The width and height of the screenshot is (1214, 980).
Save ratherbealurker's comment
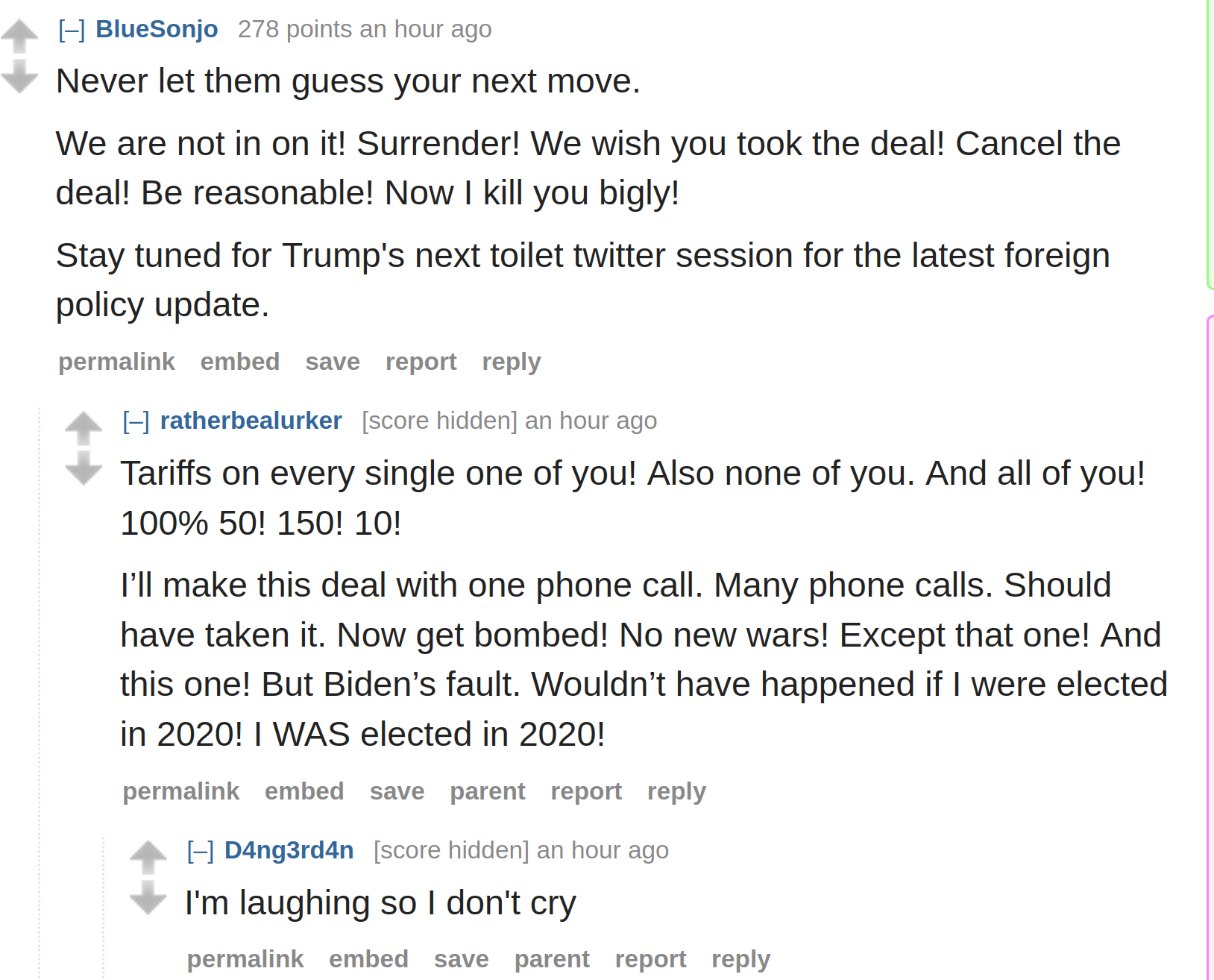point(397,791)
